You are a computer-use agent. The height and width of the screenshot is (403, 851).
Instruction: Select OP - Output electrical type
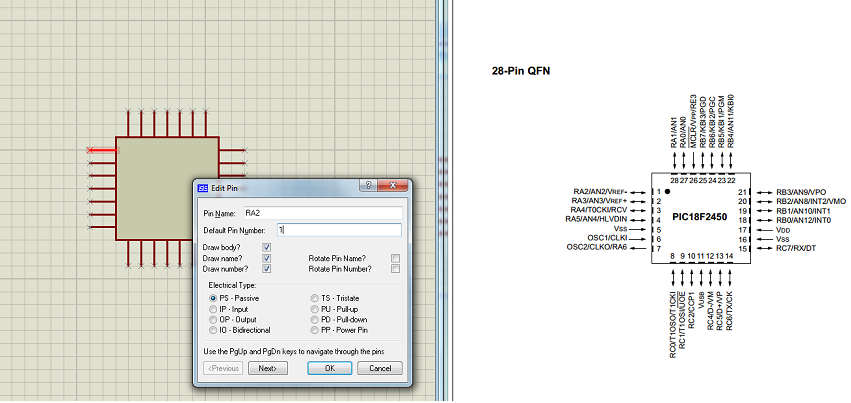pos(232,319)
